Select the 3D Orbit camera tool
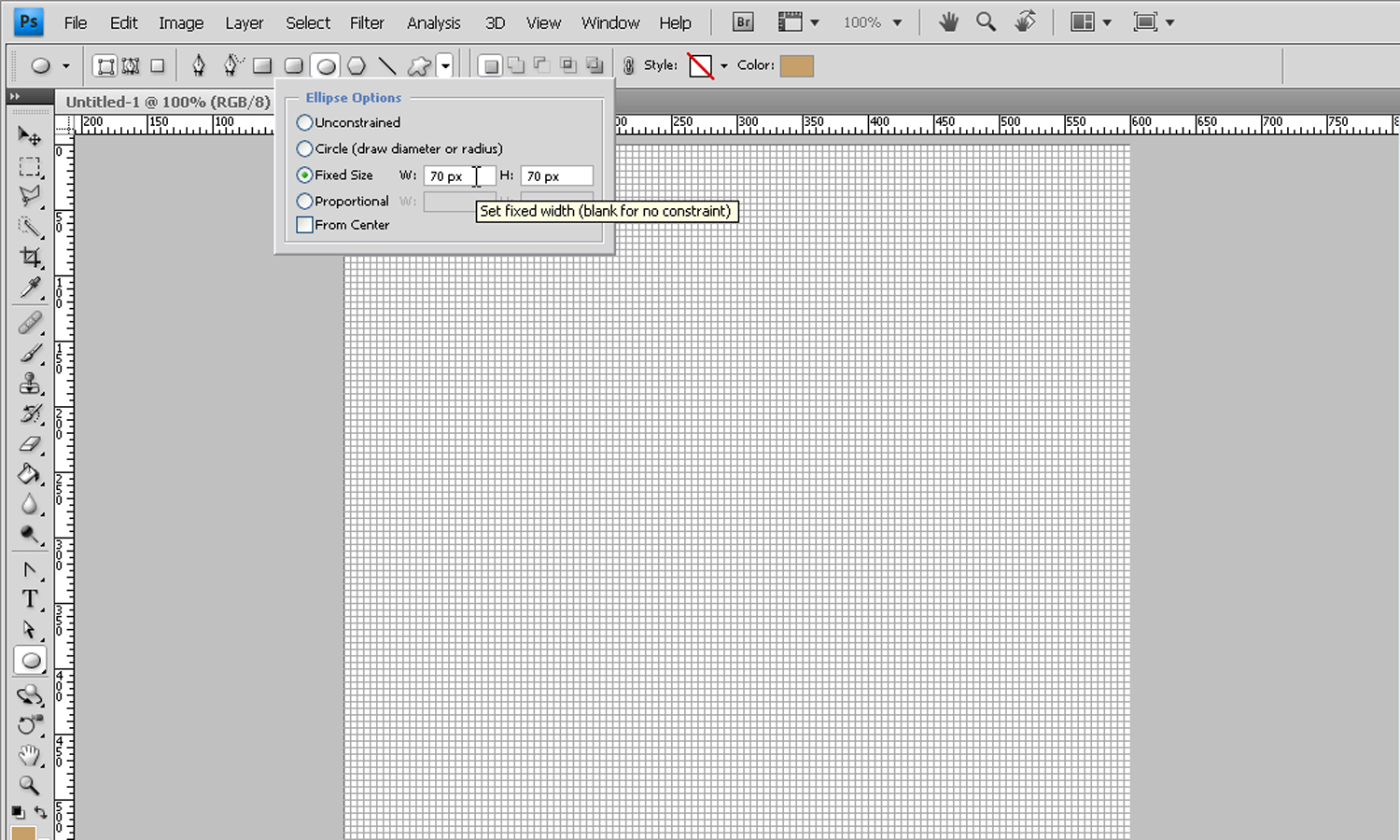Screen dimensions: 1400x840 point(30,725)
